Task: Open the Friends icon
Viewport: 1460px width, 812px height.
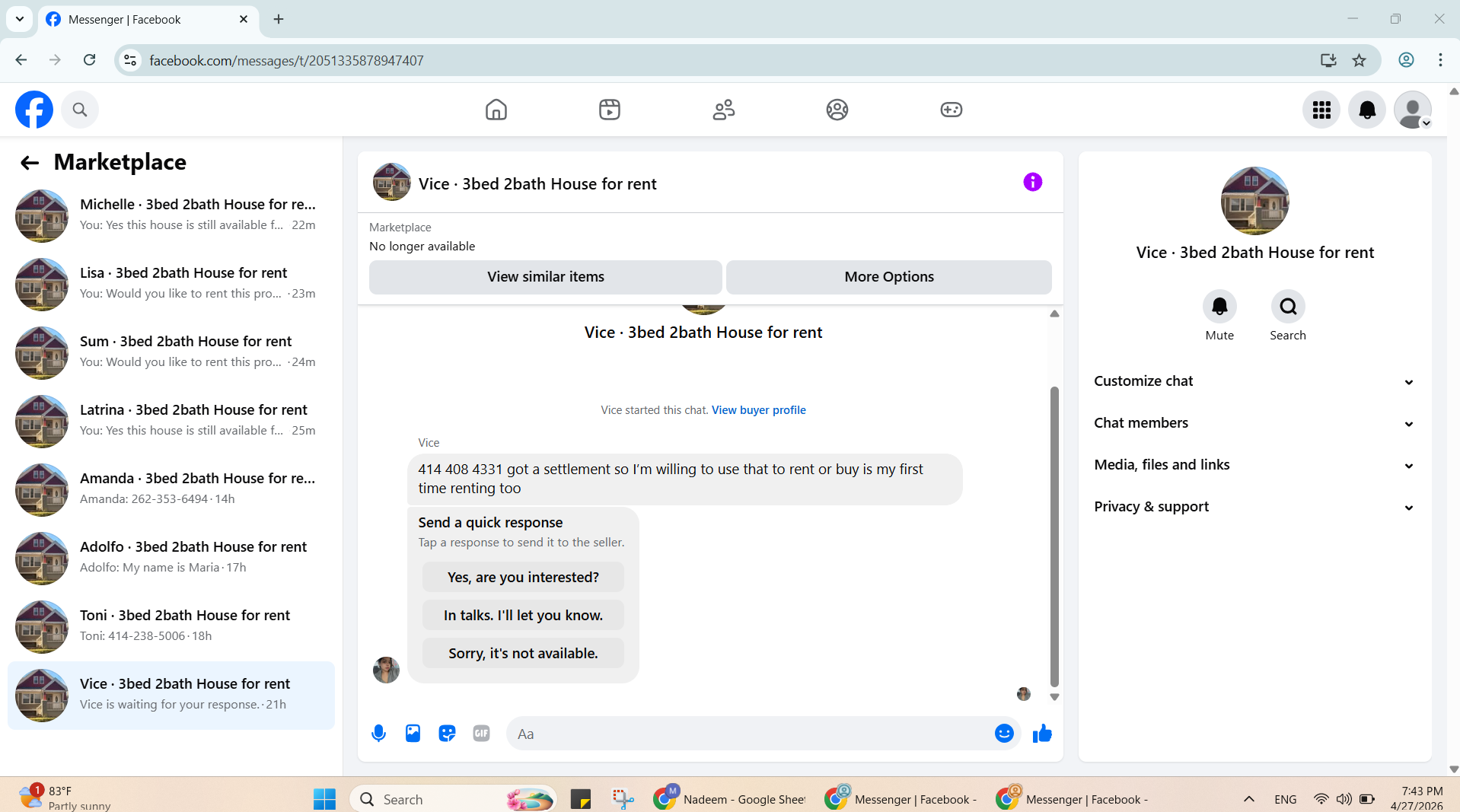Action: [x=724, y=110]
